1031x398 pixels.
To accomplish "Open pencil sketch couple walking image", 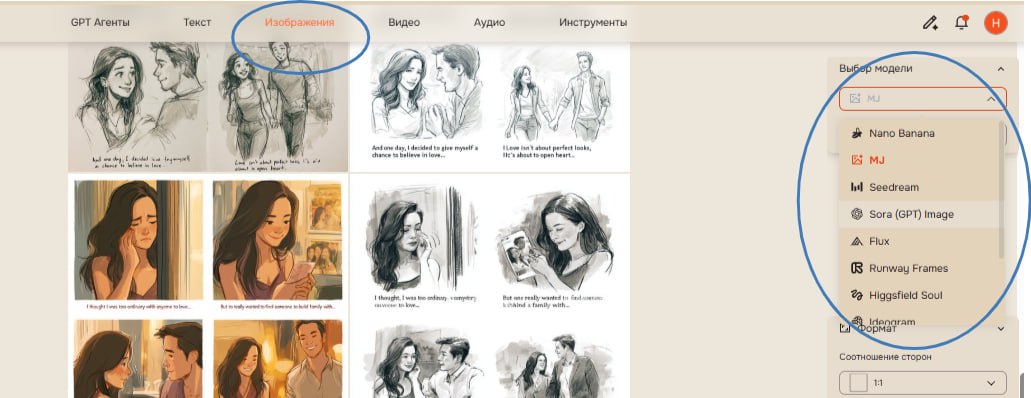I will 278,107.
